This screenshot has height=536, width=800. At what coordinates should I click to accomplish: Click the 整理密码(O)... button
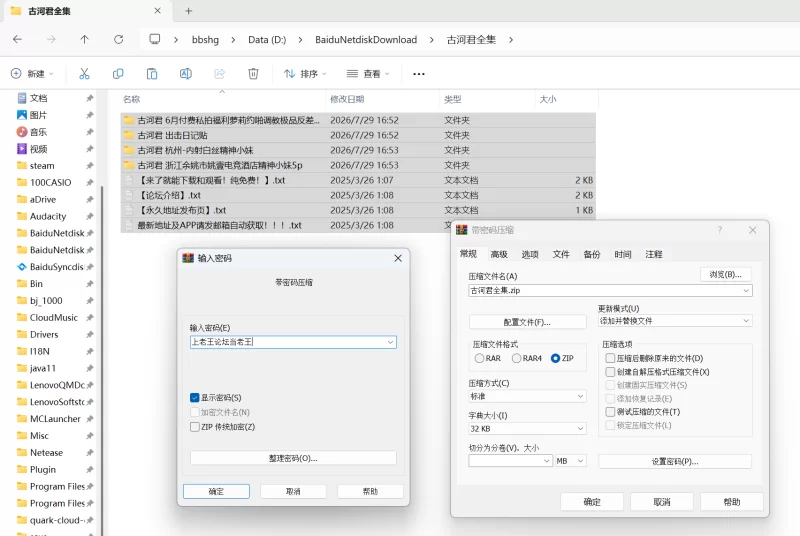click(293, 458)
